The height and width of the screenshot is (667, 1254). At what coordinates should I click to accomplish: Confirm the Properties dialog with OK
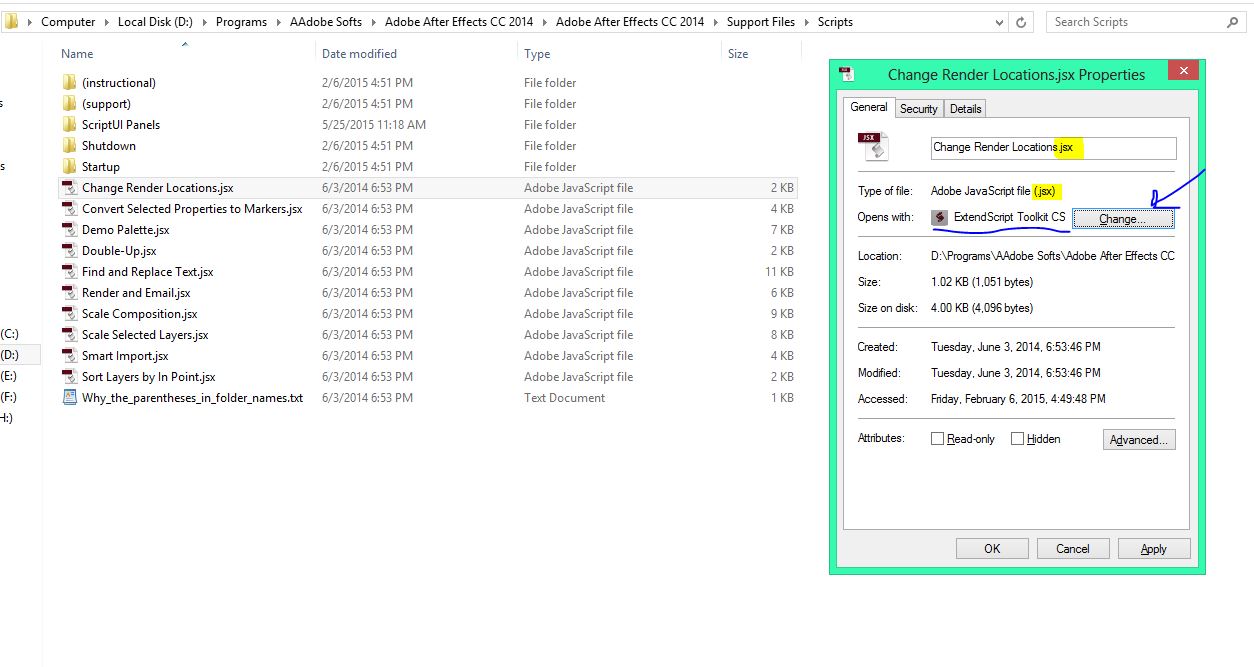click(x=992, y=548)
